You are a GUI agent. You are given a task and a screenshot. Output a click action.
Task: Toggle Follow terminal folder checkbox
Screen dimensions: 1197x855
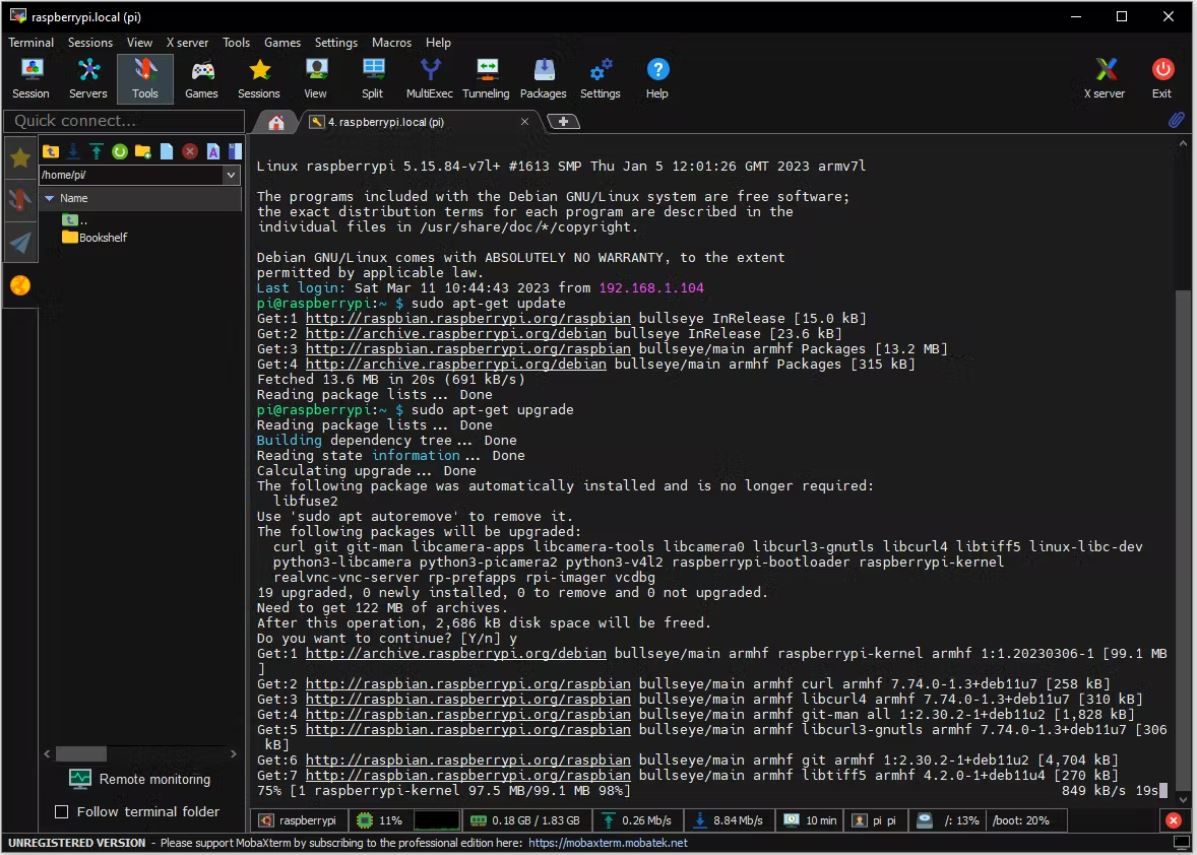(62, 811)
